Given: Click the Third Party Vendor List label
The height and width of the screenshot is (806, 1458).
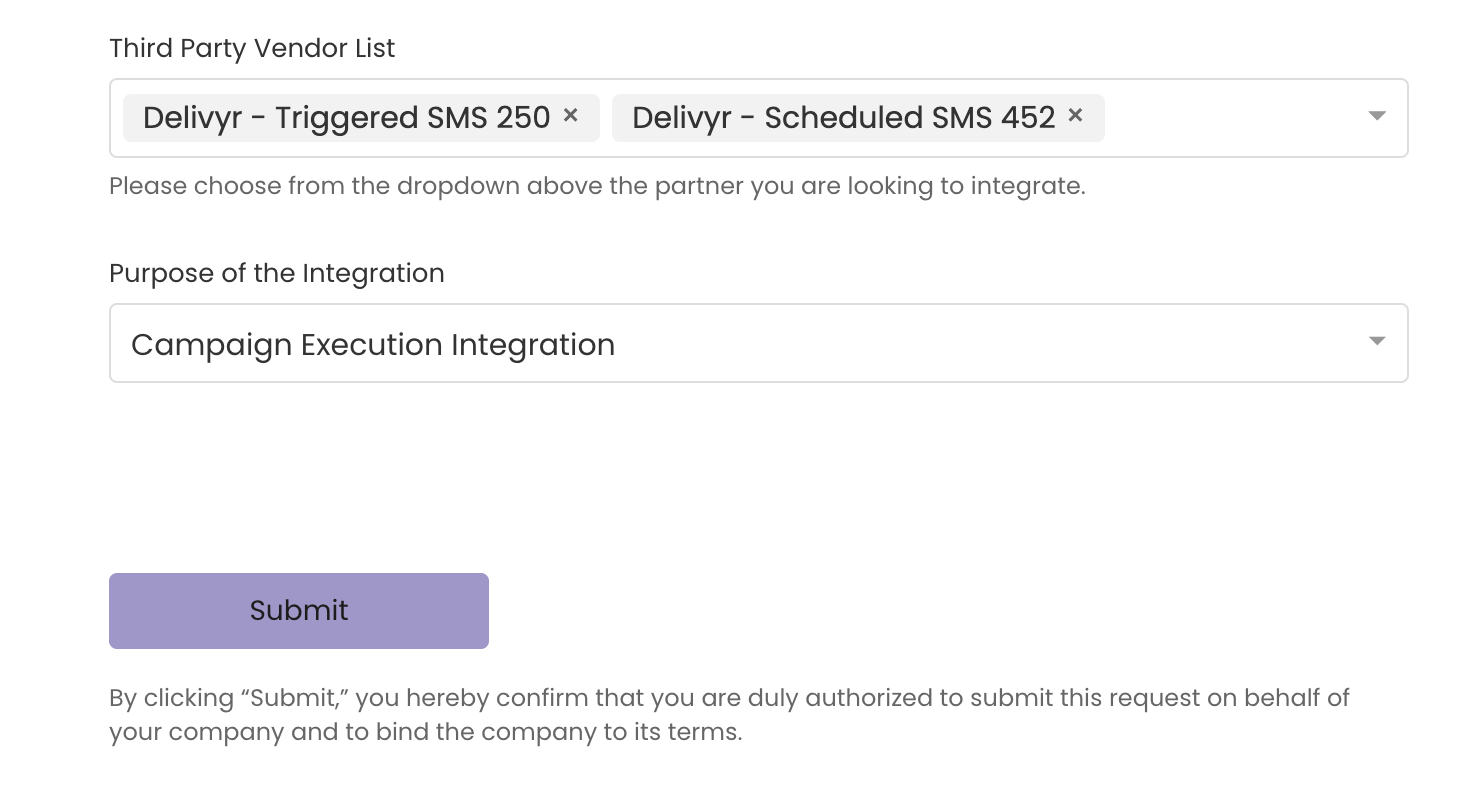Looking at the screenshot, I should [252, 48].
